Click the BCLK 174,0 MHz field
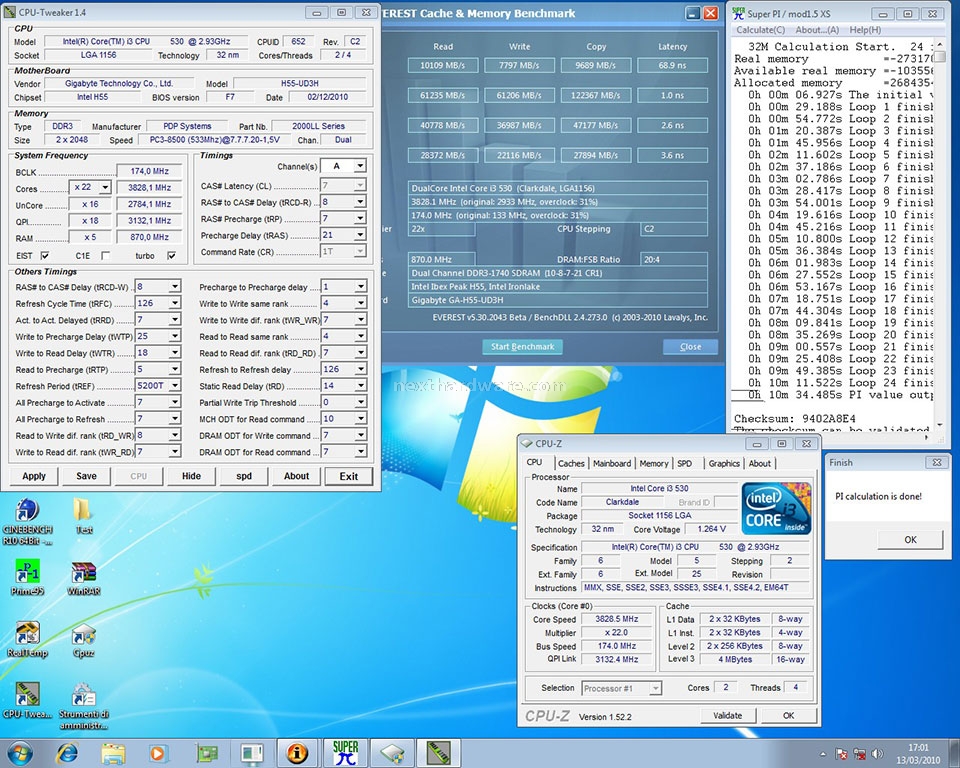The height and width of the screenshot is (768, 960). pyautogui.click(x=149, y=171)
